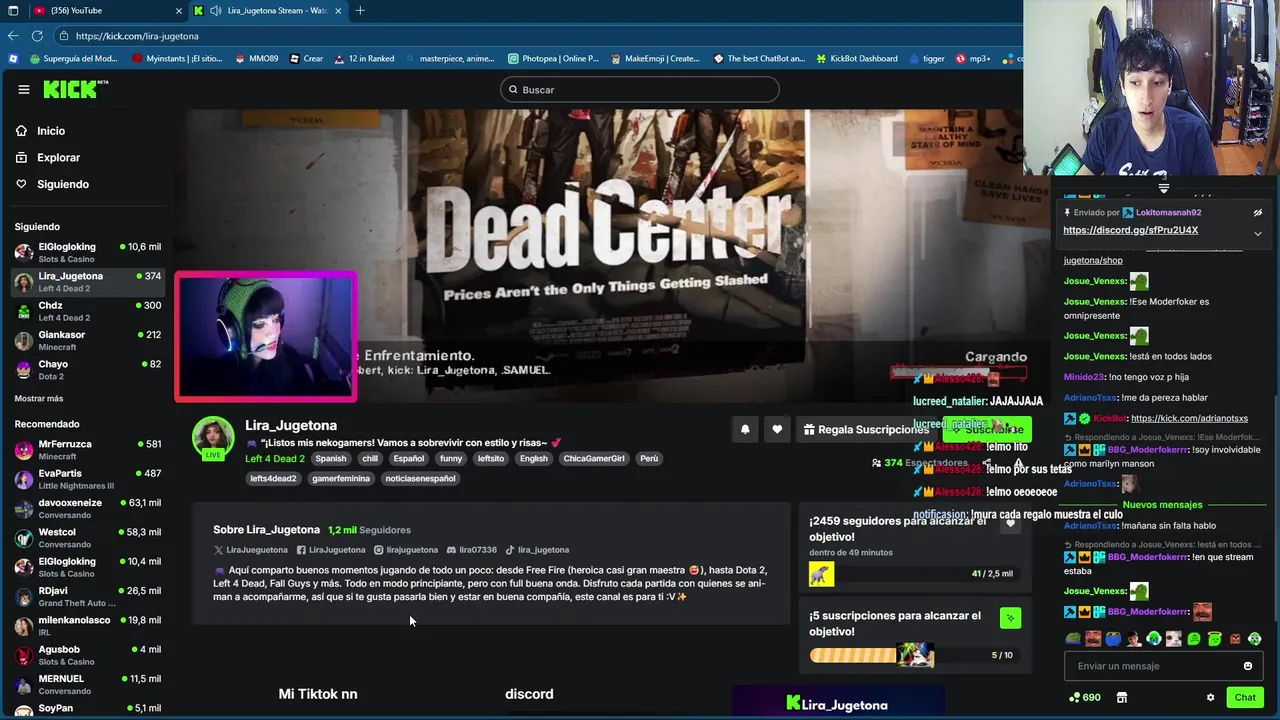Expand the pinned message chevron
Viewport: 1280px width, 720px height.
point(1258,234)
